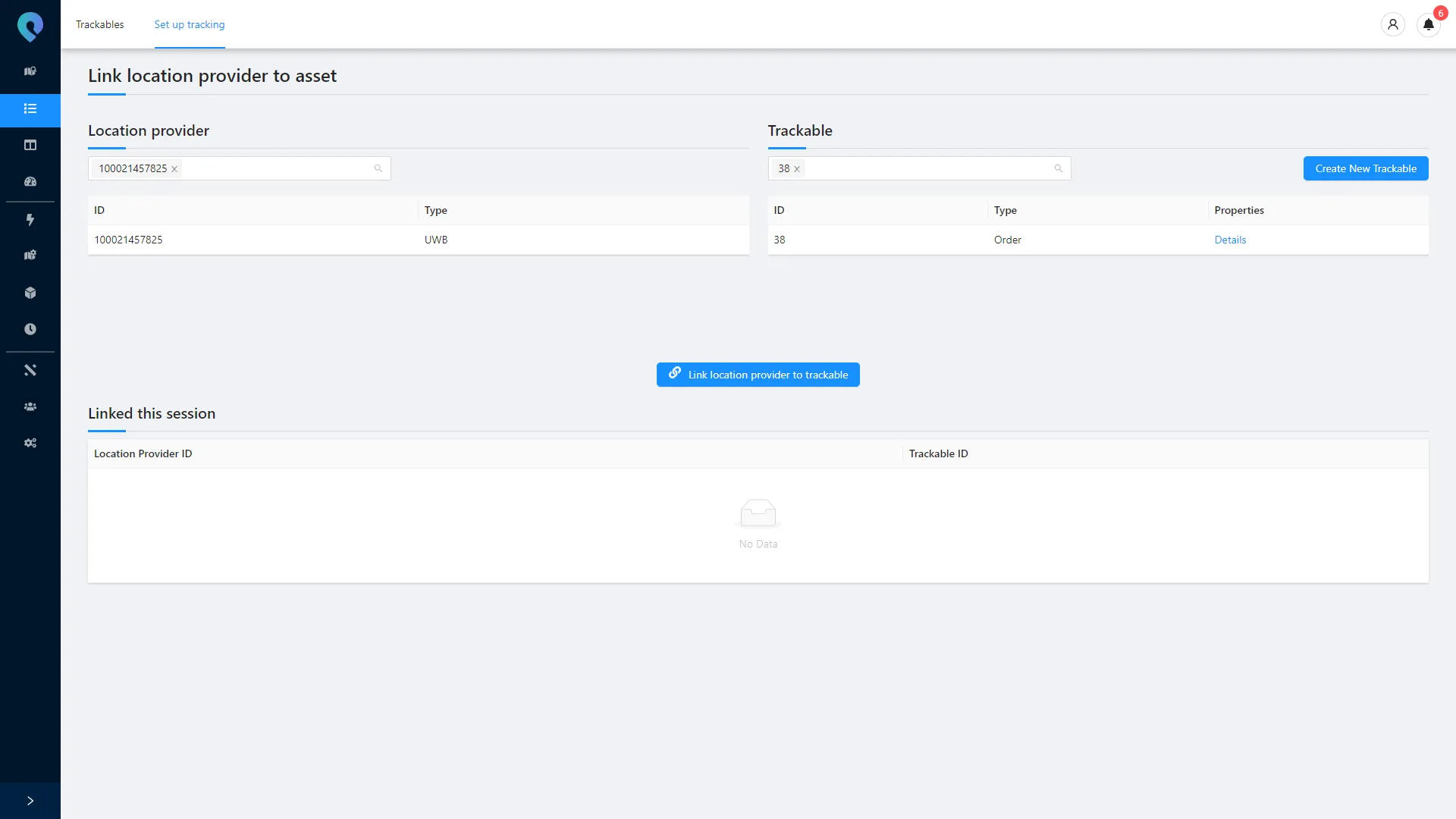Open the cube assets sidebar icon
Viewport: 1456px width, 819px height.
30,293
